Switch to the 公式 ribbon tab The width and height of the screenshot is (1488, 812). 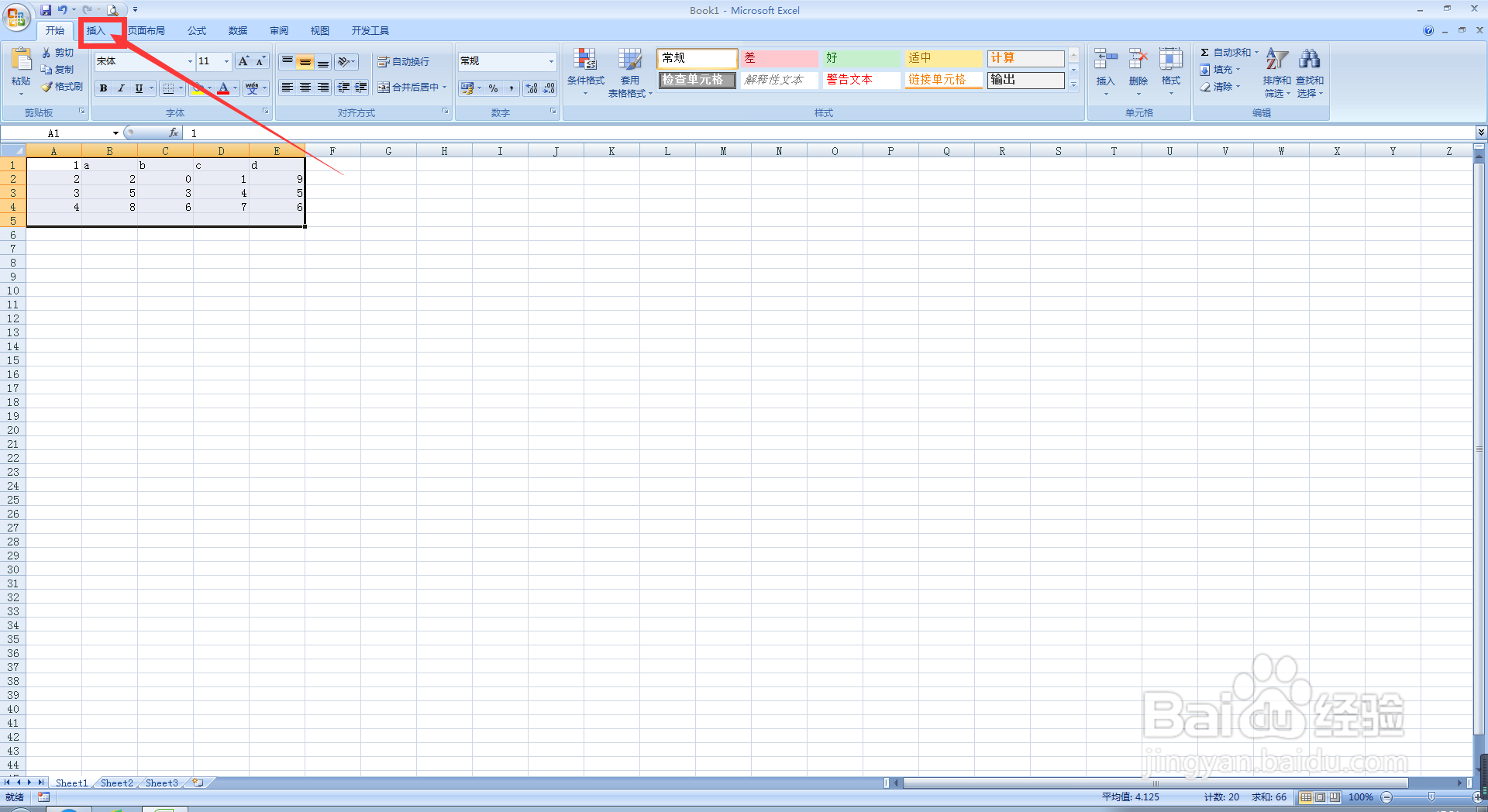(x=197, y=31)
